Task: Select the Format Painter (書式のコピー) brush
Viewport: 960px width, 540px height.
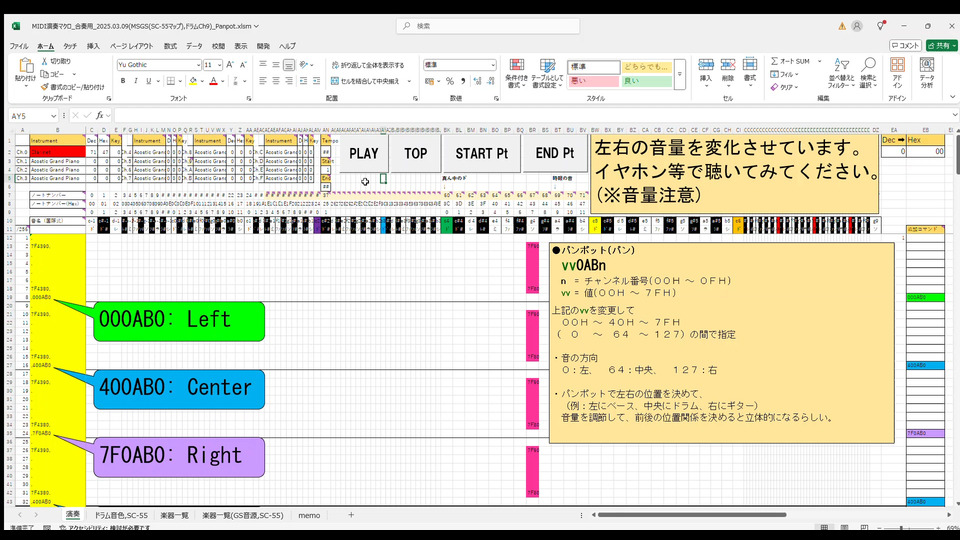Action: [x=45, y=87]
